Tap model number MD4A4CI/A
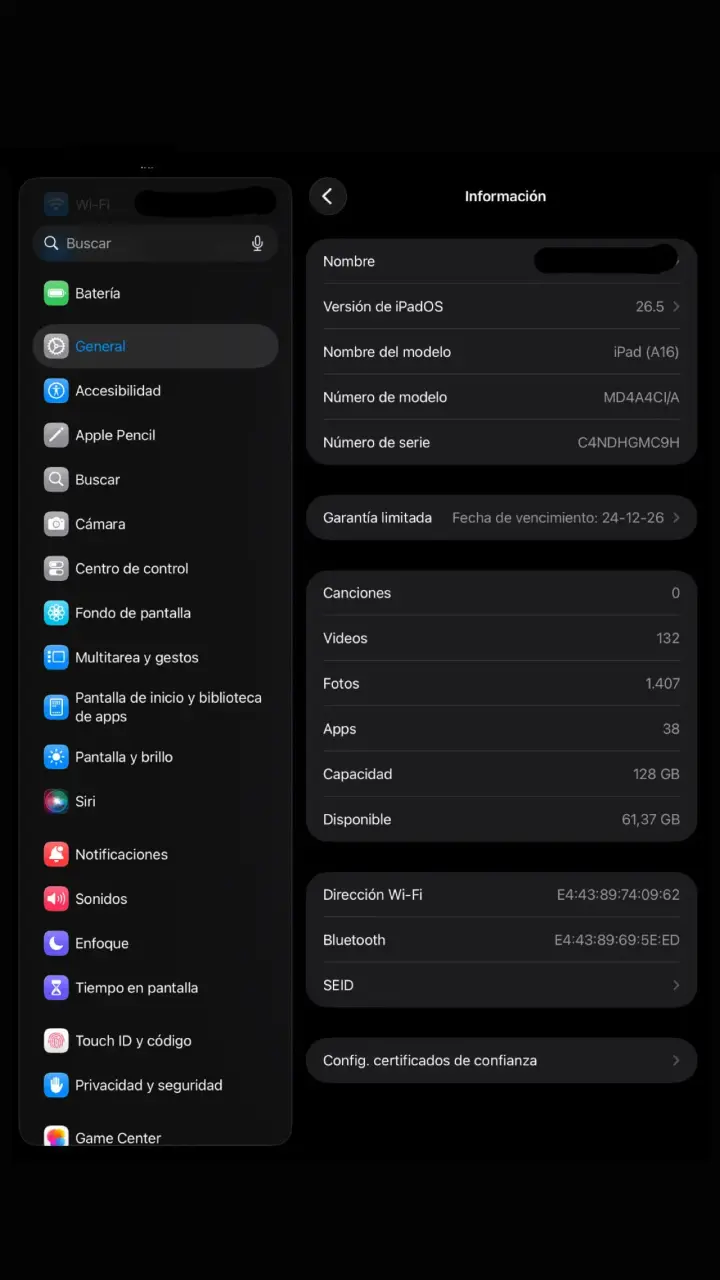The width and height of the screenshot is (720, 1280). pos(641,397)
